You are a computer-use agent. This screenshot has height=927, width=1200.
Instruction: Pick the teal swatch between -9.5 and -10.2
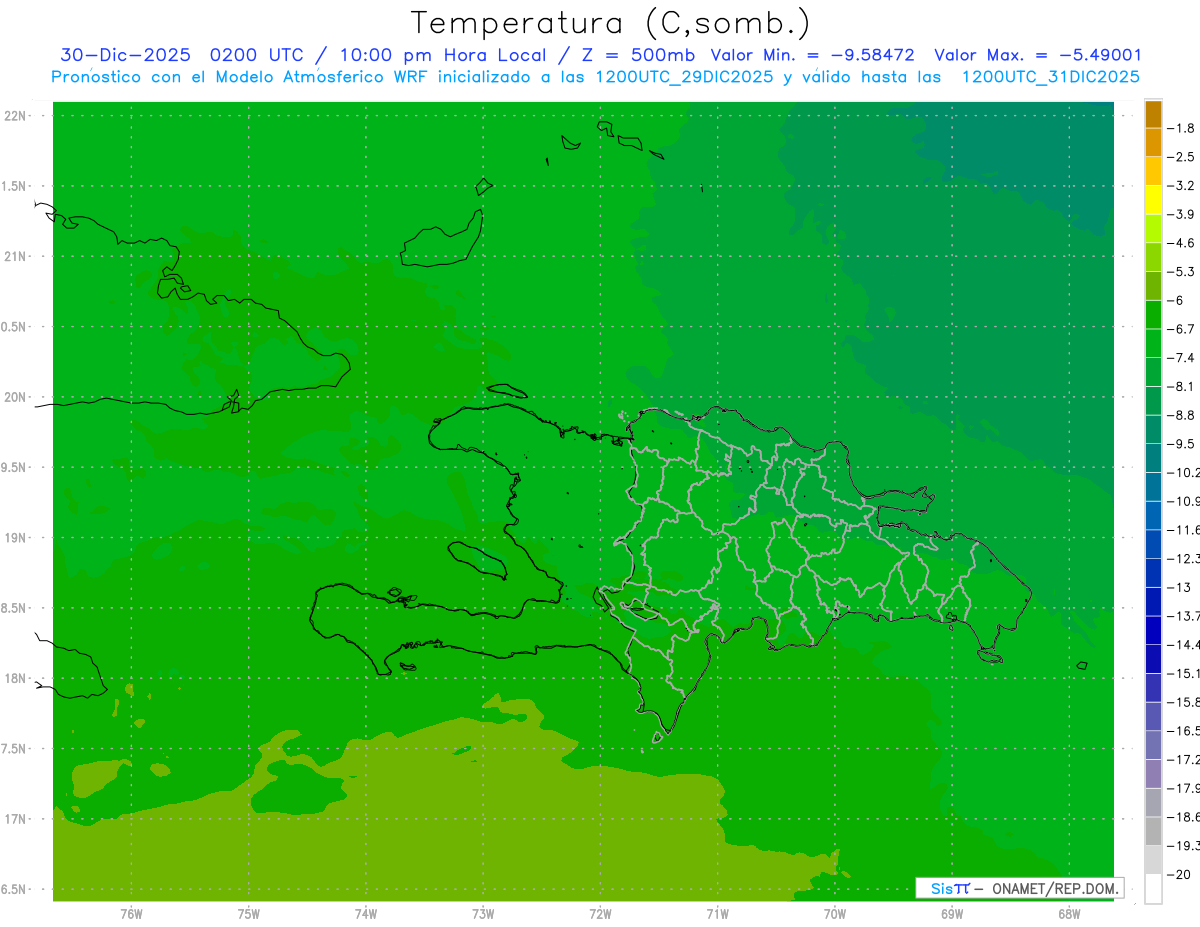coord(1153,458)
